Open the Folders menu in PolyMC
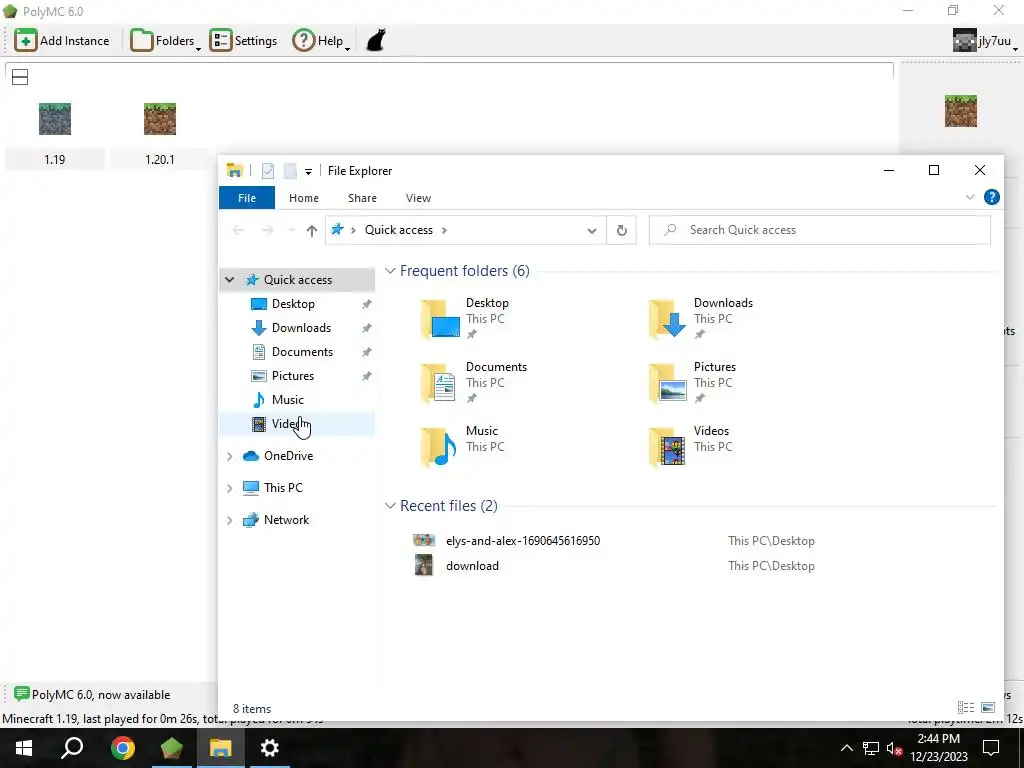The width and height of the screenshot is (1024, 768). (x=165, y=40)
